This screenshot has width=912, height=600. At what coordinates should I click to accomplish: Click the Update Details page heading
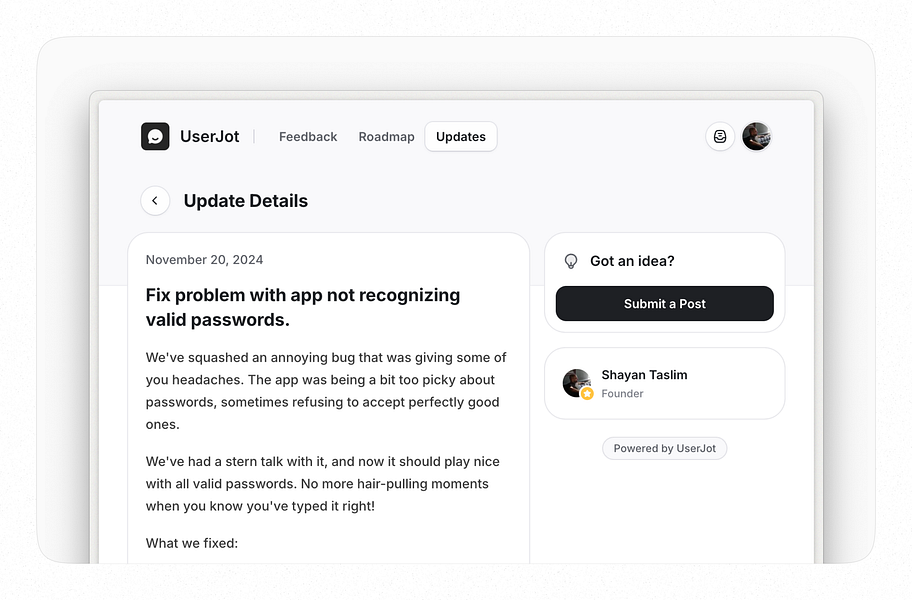(245, 200)
